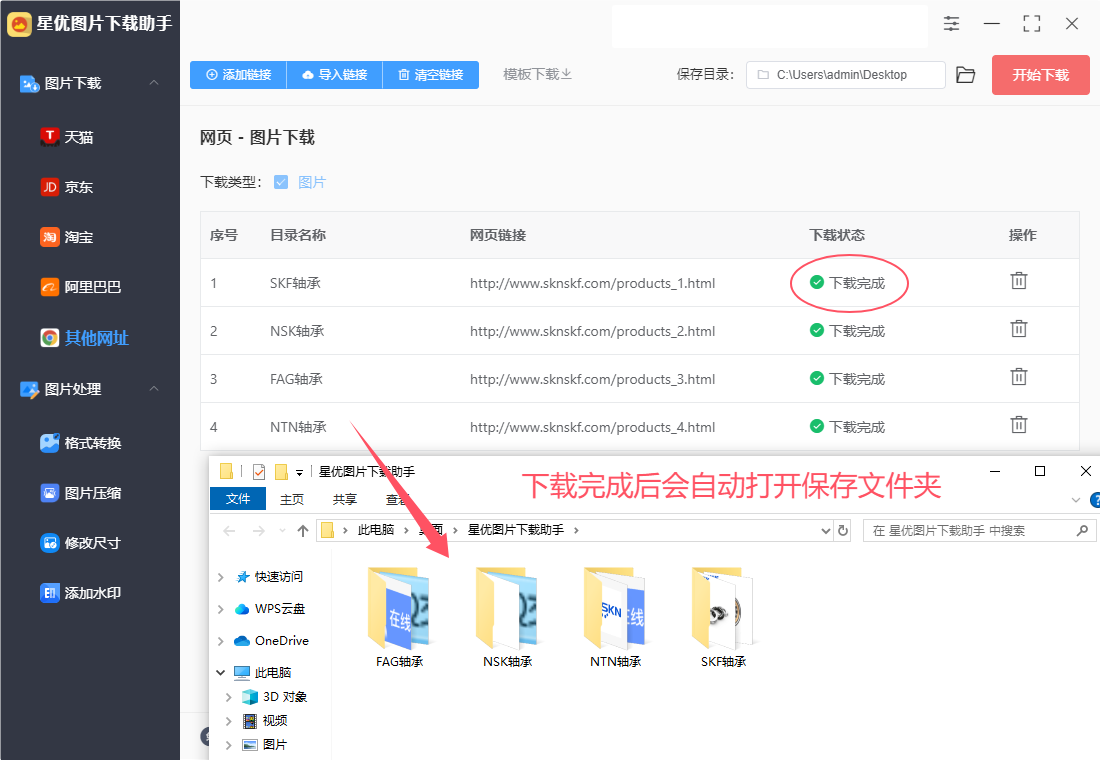The height and width of the screenshot is (760, 1100).
Task: Select 天猫 in the sidebar
Action: 67,137
